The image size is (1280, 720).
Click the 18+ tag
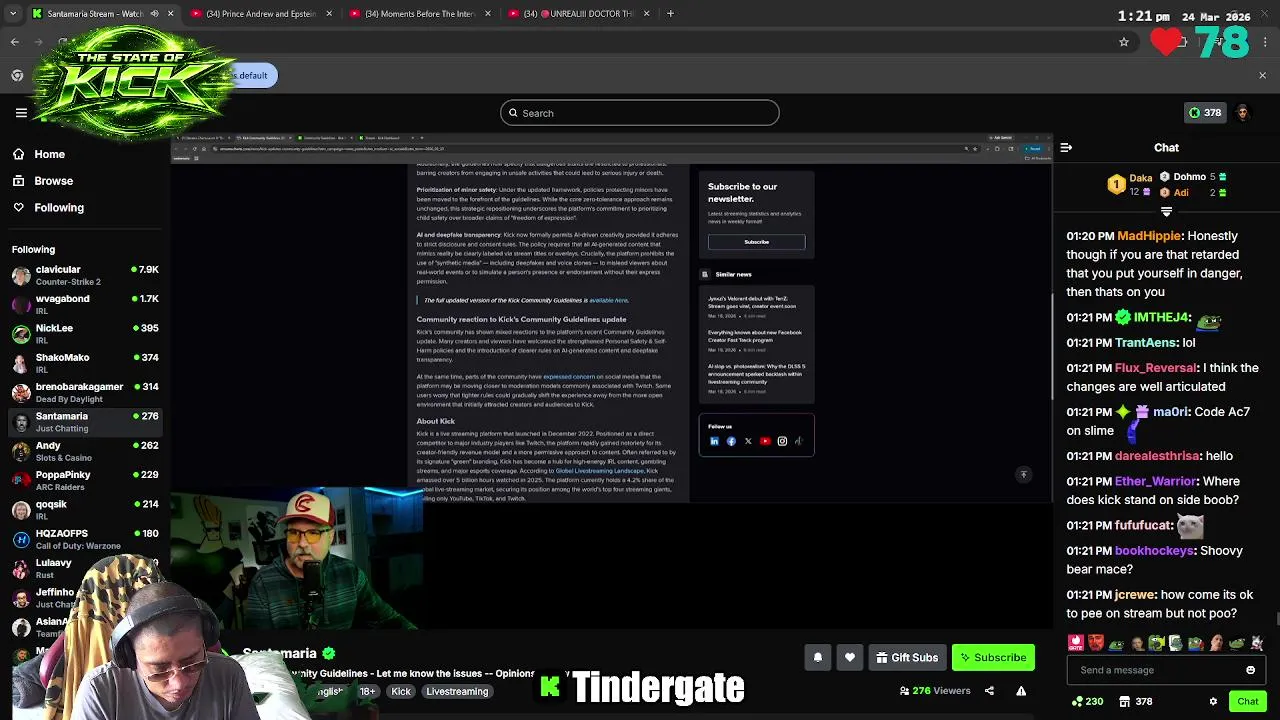coord(368,691)
